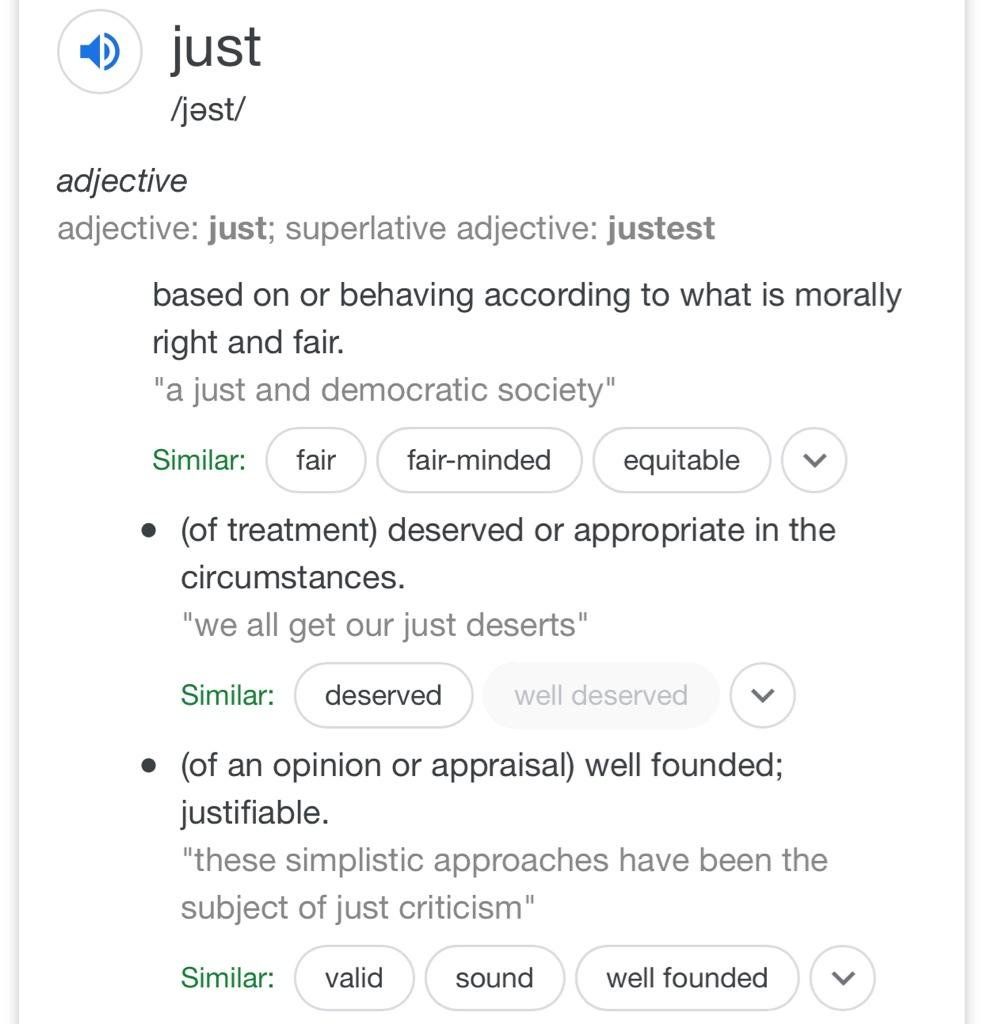Screen dimensions: 984x1024
Task: Expand more synonyms after 'equitable'
Action: (x=814, y=460)
